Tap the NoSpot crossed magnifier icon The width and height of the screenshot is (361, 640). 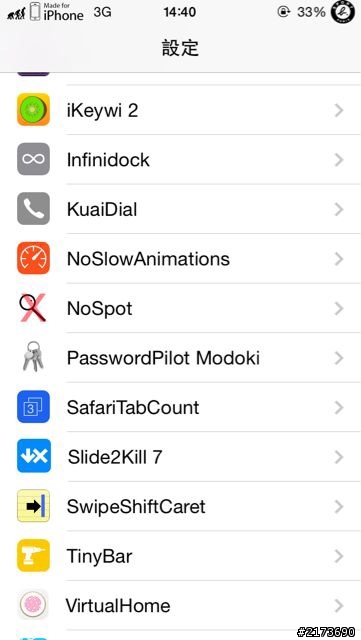[33, 308]
